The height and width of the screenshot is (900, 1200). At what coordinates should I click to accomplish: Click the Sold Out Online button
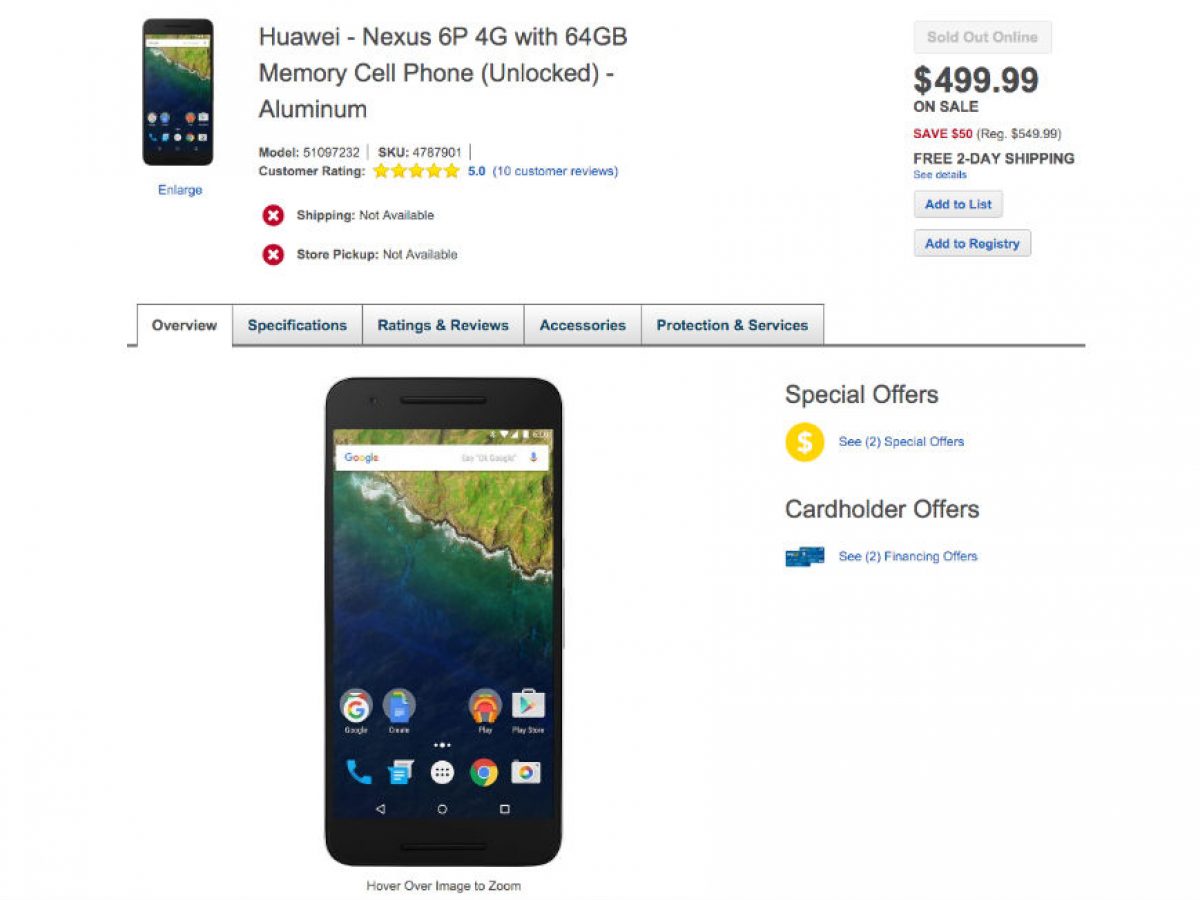pos(982,37)
